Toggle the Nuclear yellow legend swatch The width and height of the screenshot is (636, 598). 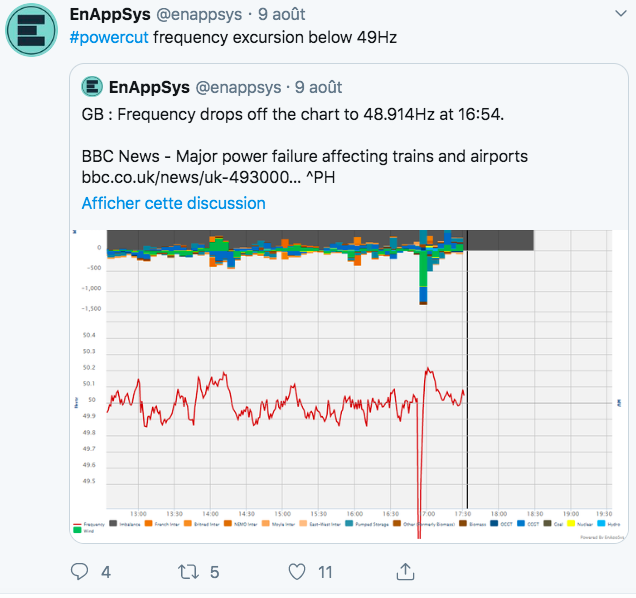571,523
